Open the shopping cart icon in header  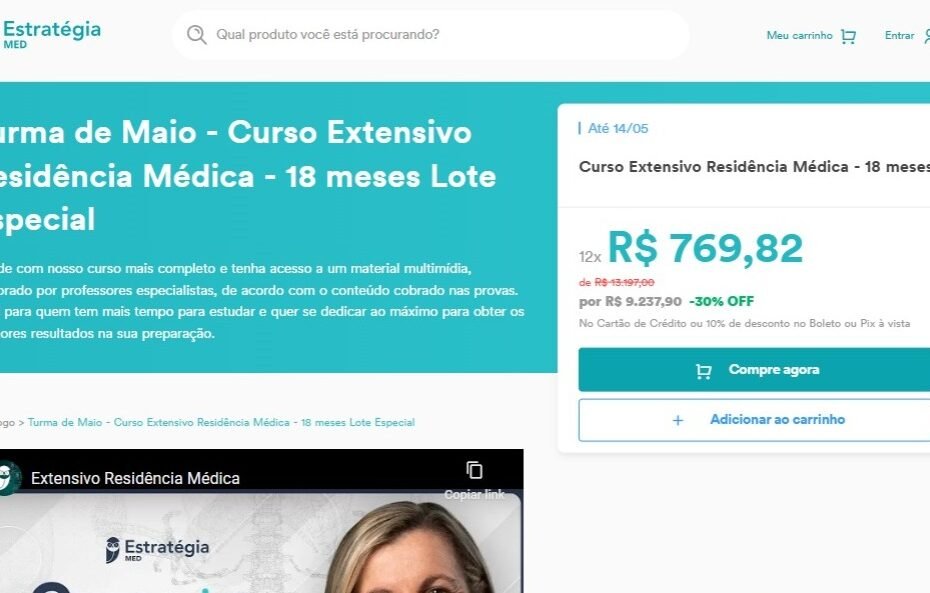tap(849, 36)
